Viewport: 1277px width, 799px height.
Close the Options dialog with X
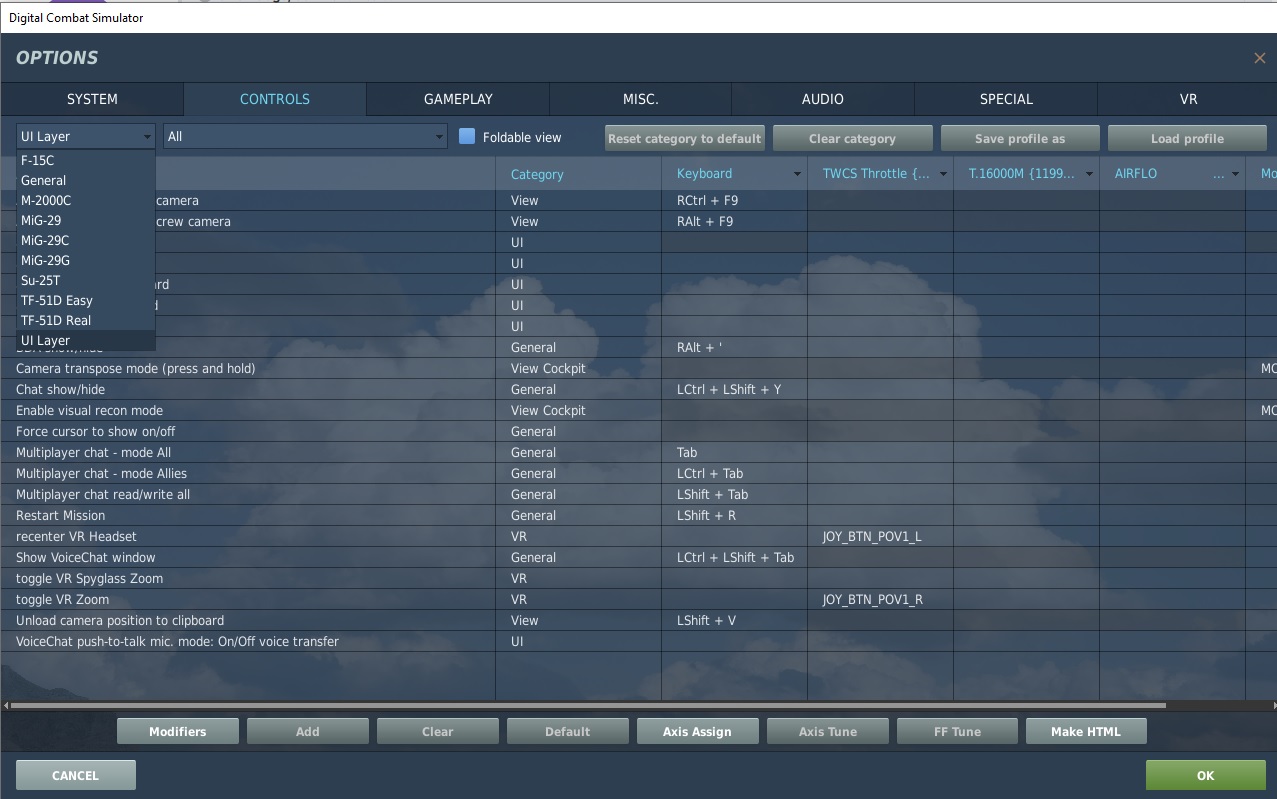[1259, 58]
